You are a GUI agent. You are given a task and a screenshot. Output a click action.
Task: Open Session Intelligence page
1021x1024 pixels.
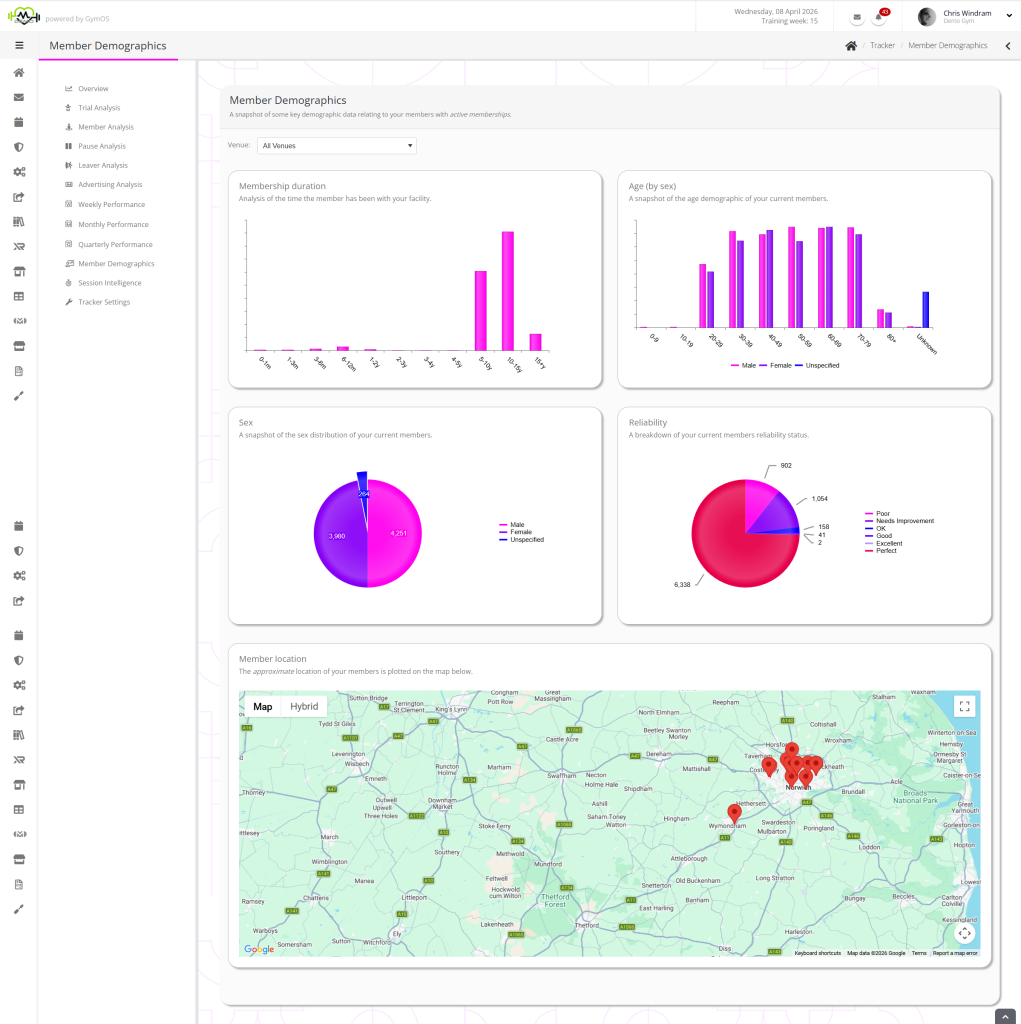point(109,283)
